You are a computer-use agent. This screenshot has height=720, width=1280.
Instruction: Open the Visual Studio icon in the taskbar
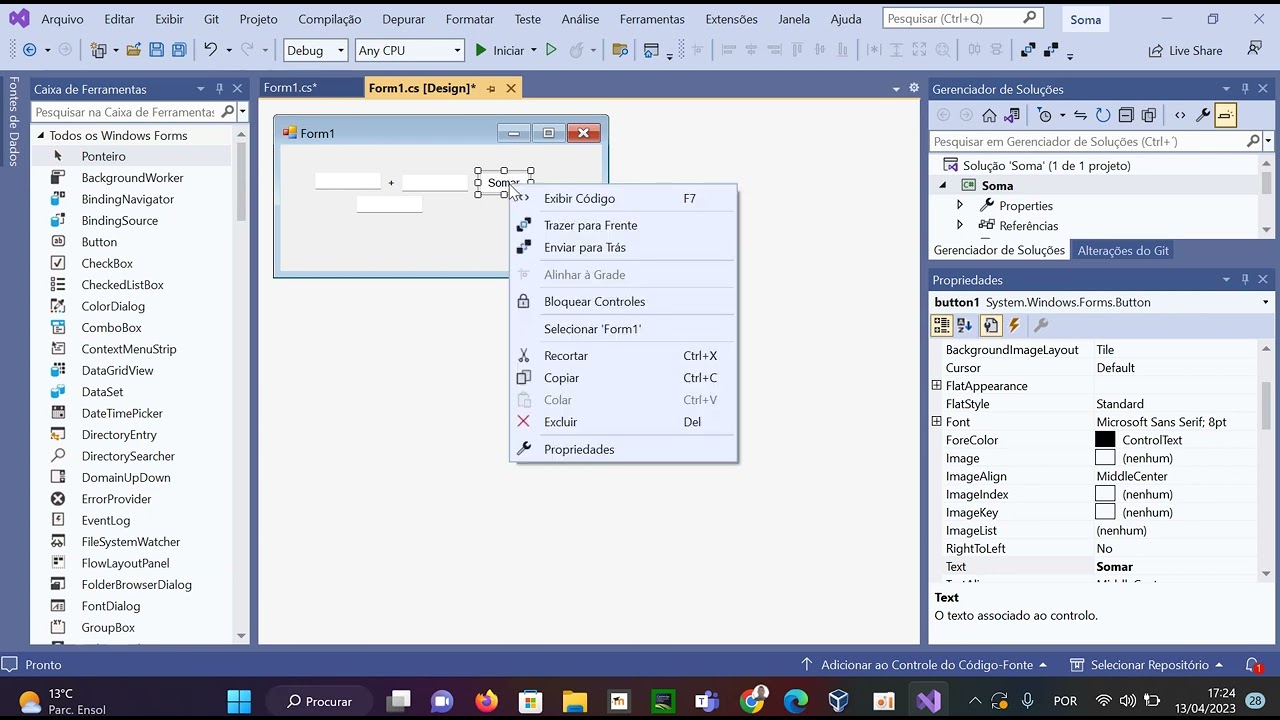pos(928,701)
